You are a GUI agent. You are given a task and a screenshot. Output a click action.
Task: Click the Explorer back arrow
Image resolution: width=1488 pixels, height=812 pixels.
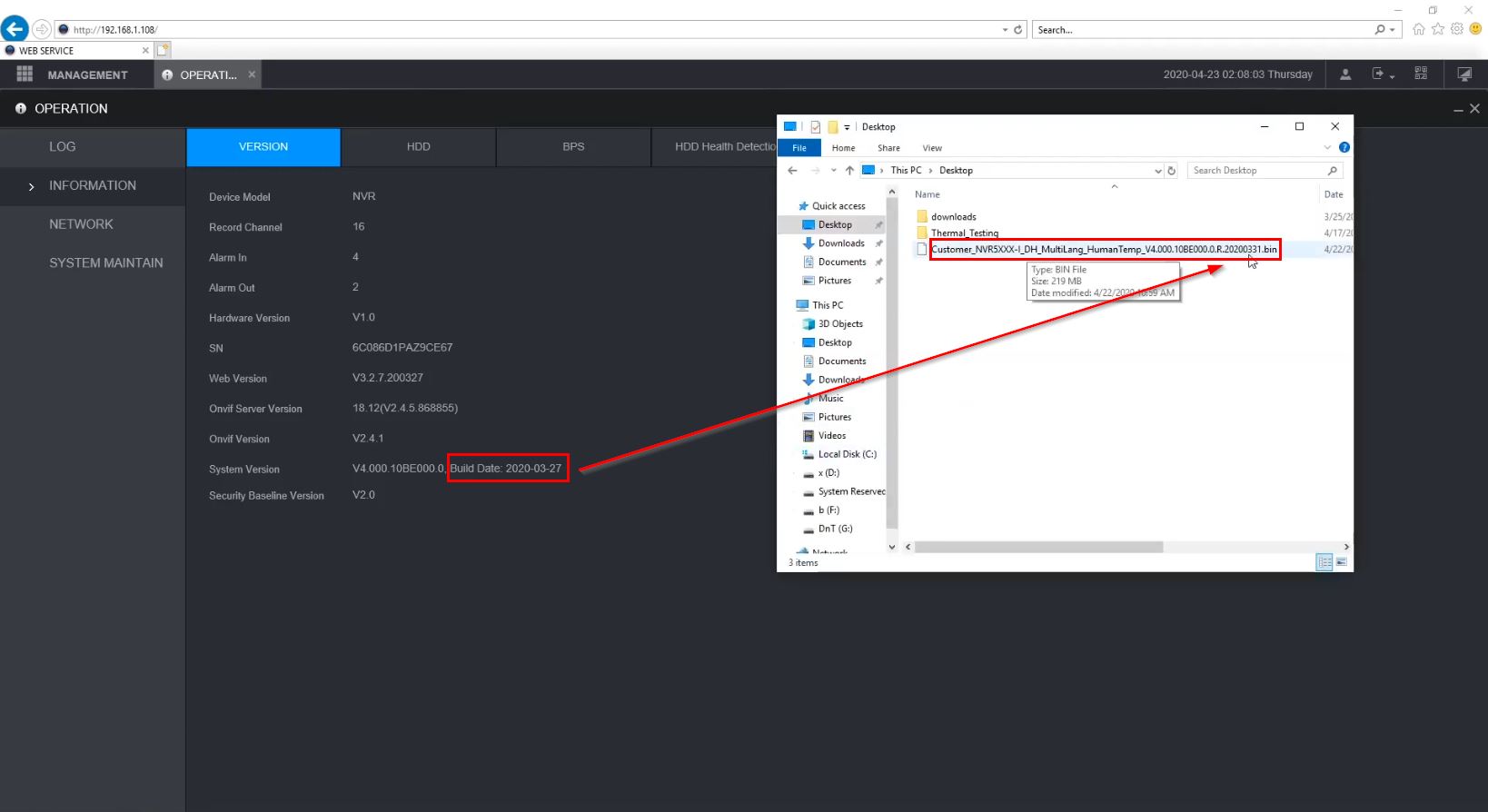tap(793, 171)
